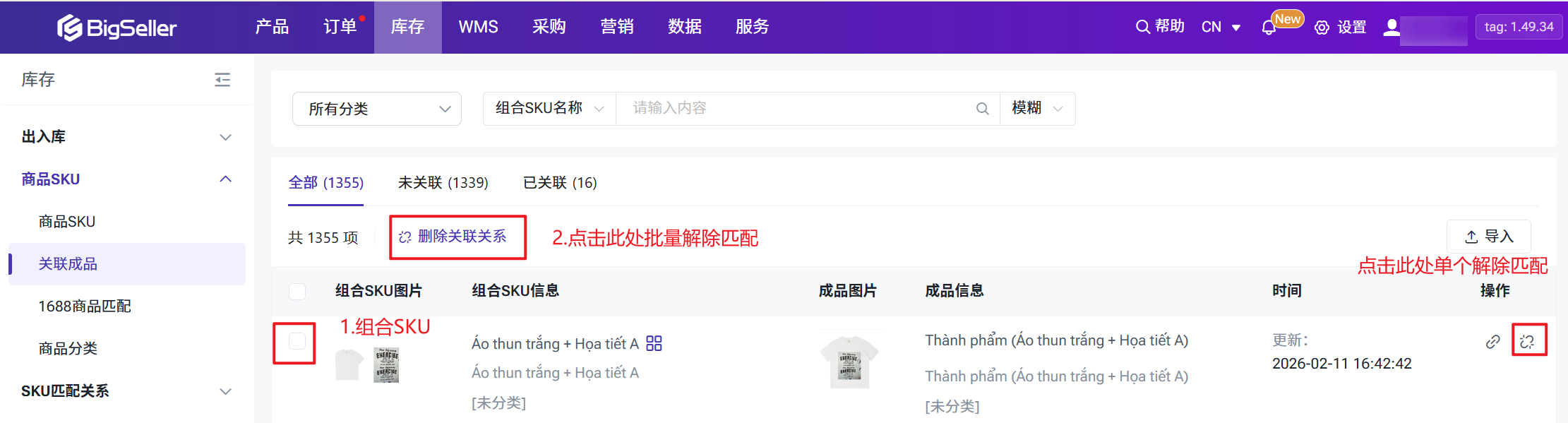1568x423 pixels.
Task: Tick checkbox for Áo thun trắng row
Action: click(x=297, y=341)
